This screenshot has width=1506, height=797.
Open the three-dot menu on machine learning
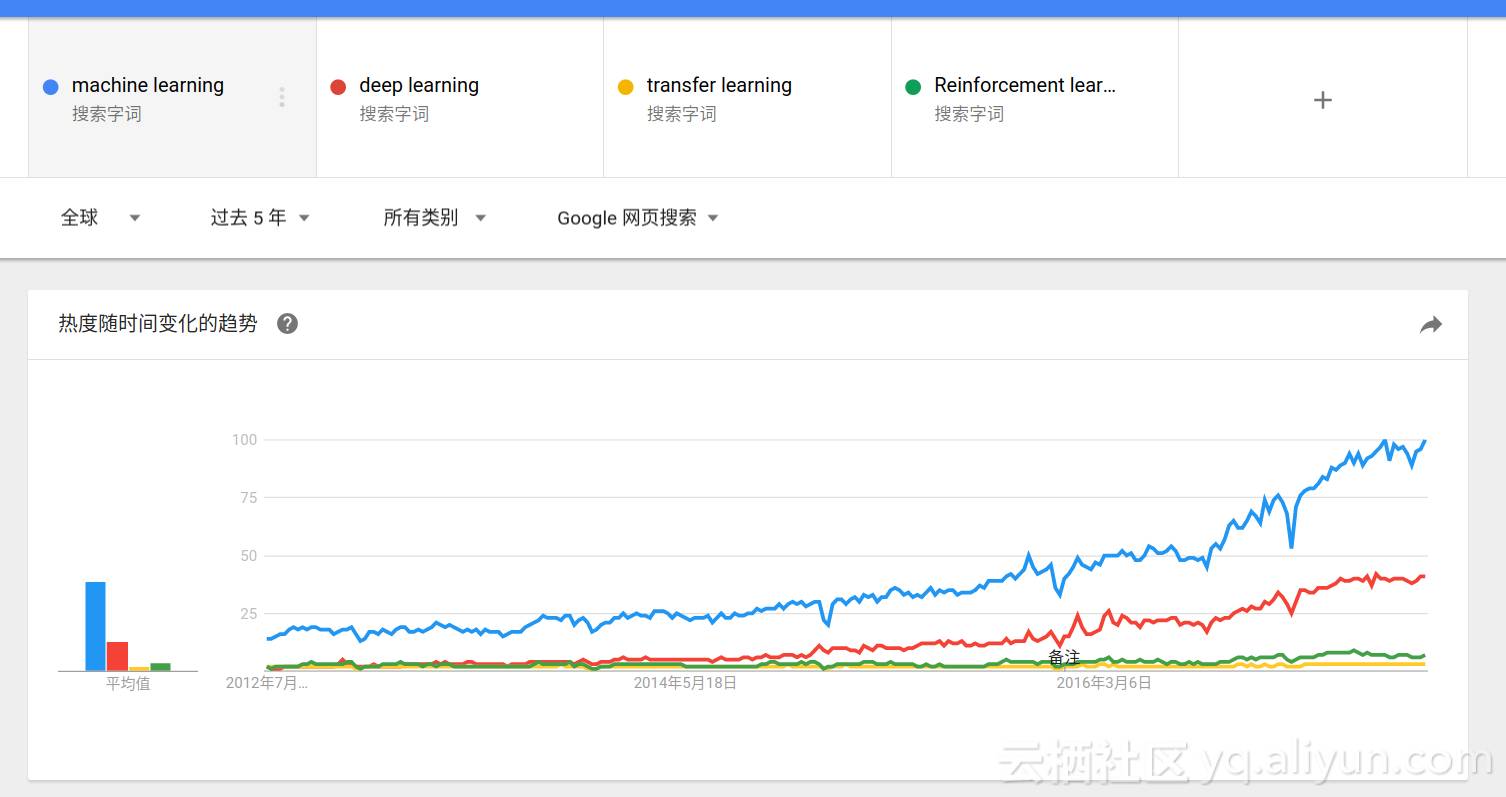point(282,97)
